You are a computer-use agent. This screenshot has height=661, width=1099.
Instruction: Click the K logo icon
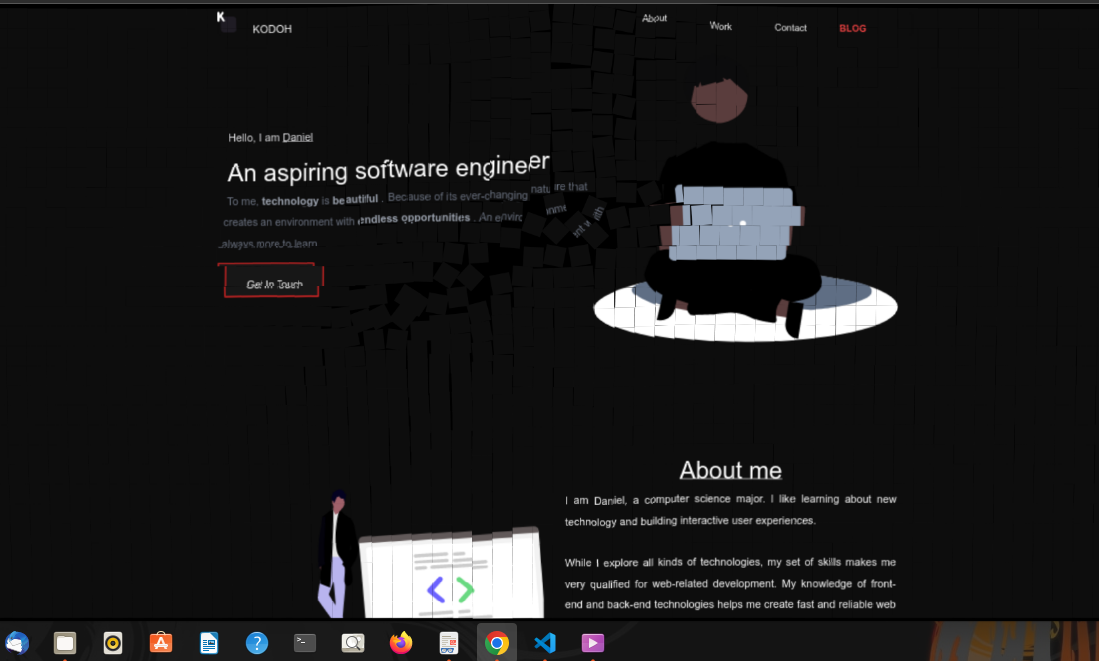(226, 21)
